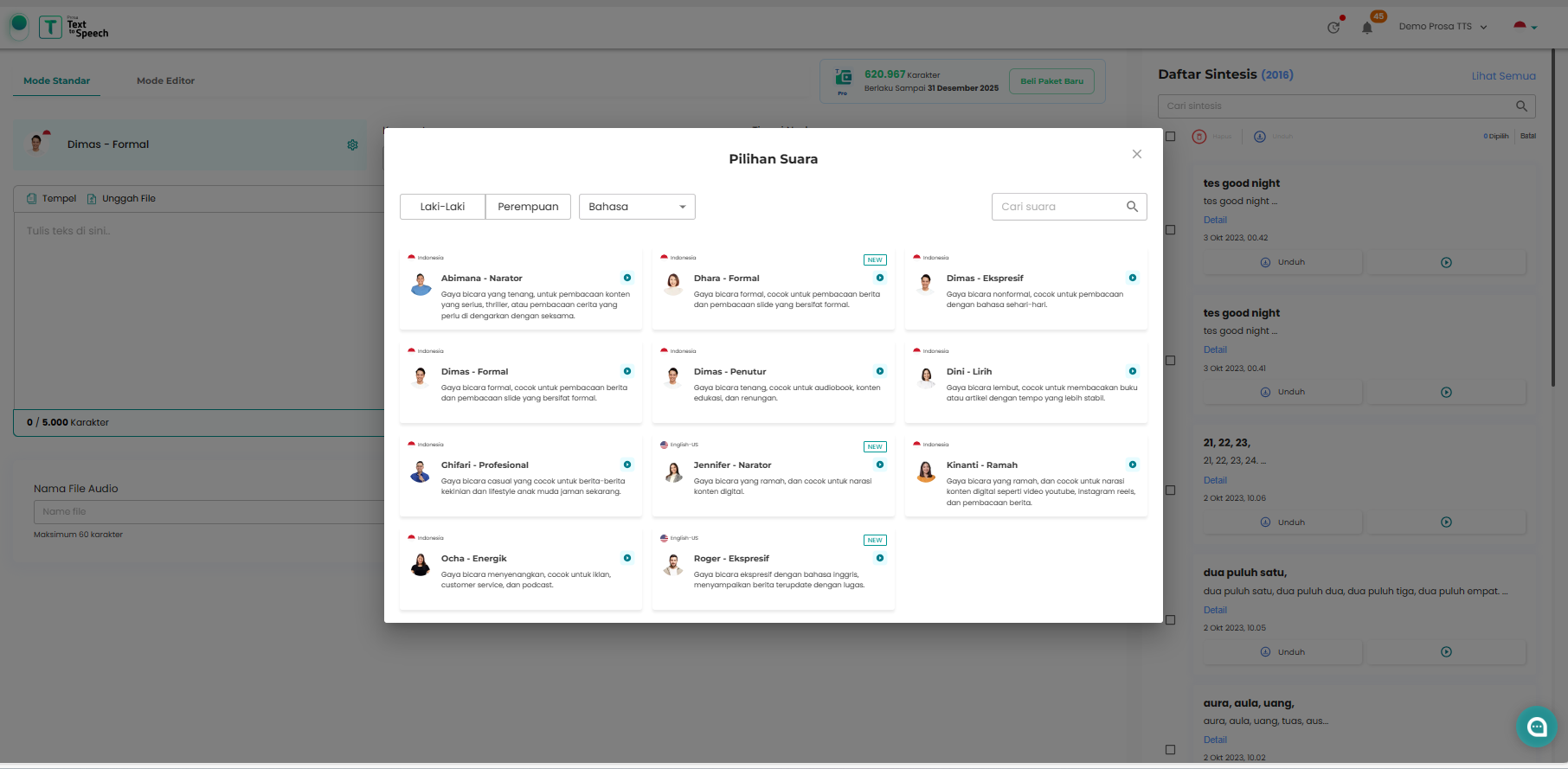
Task: Play the Dhara - Formal voice sample
Action: click(x=880, y=278)
